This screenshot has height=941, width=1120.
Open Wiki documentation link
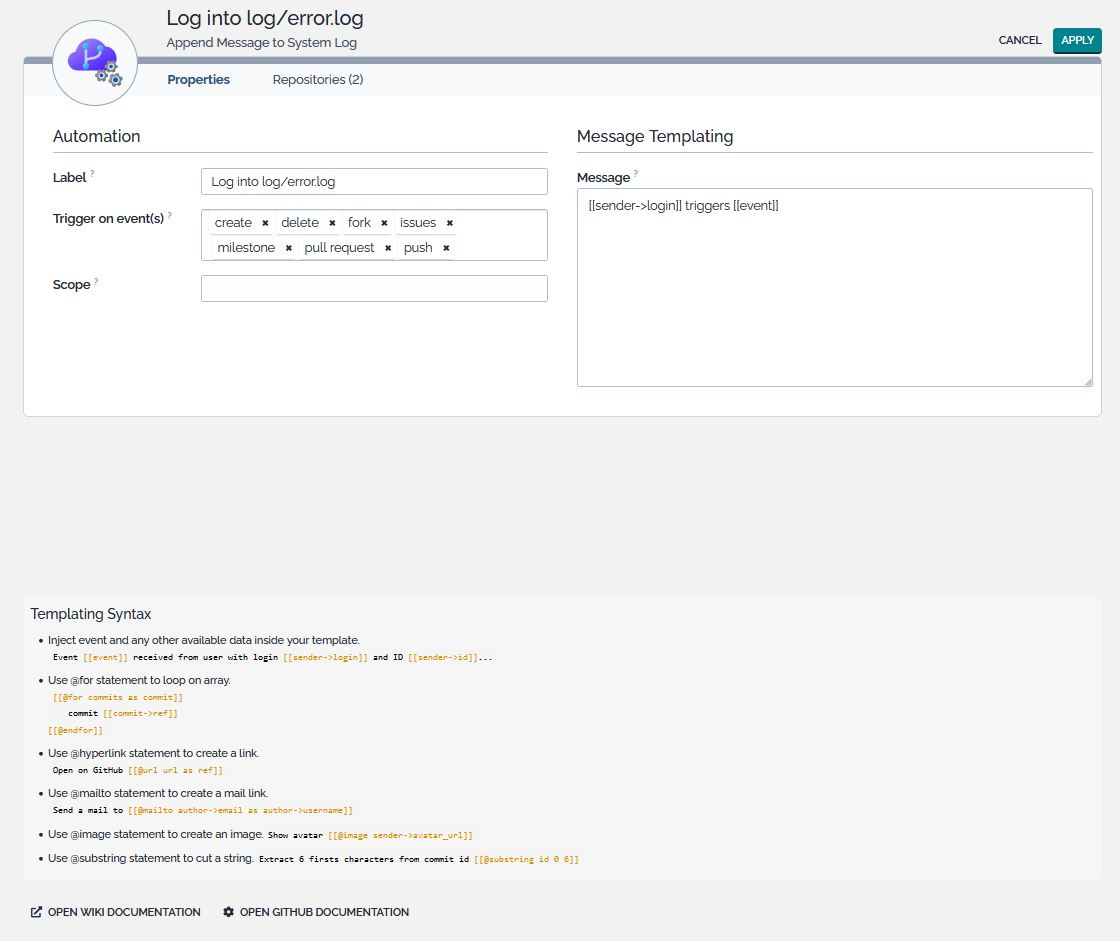(115, 912)
